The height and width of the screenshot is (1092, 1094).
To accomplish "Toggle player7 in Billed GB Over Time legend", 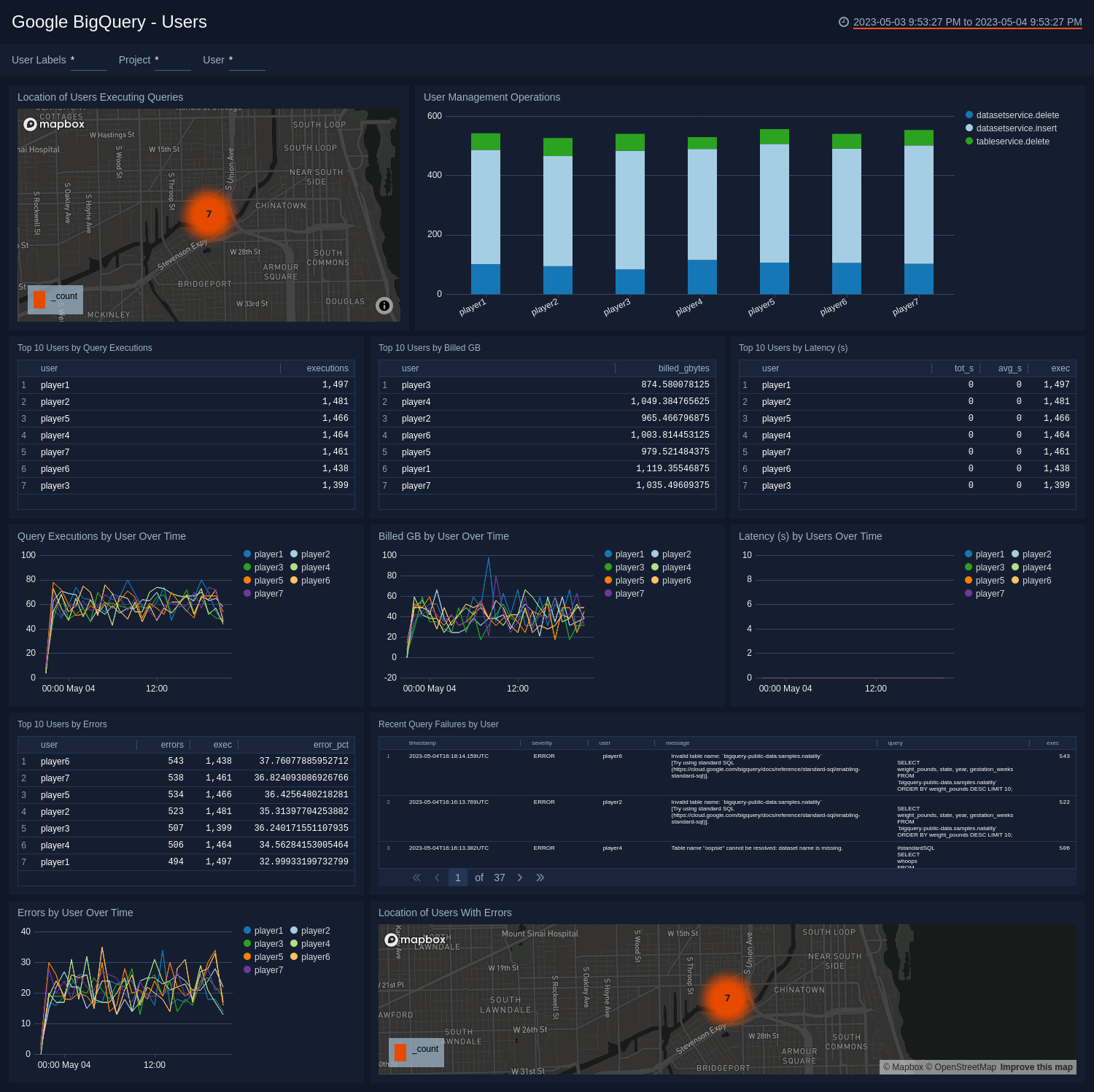I will click(x=624, y=594).
